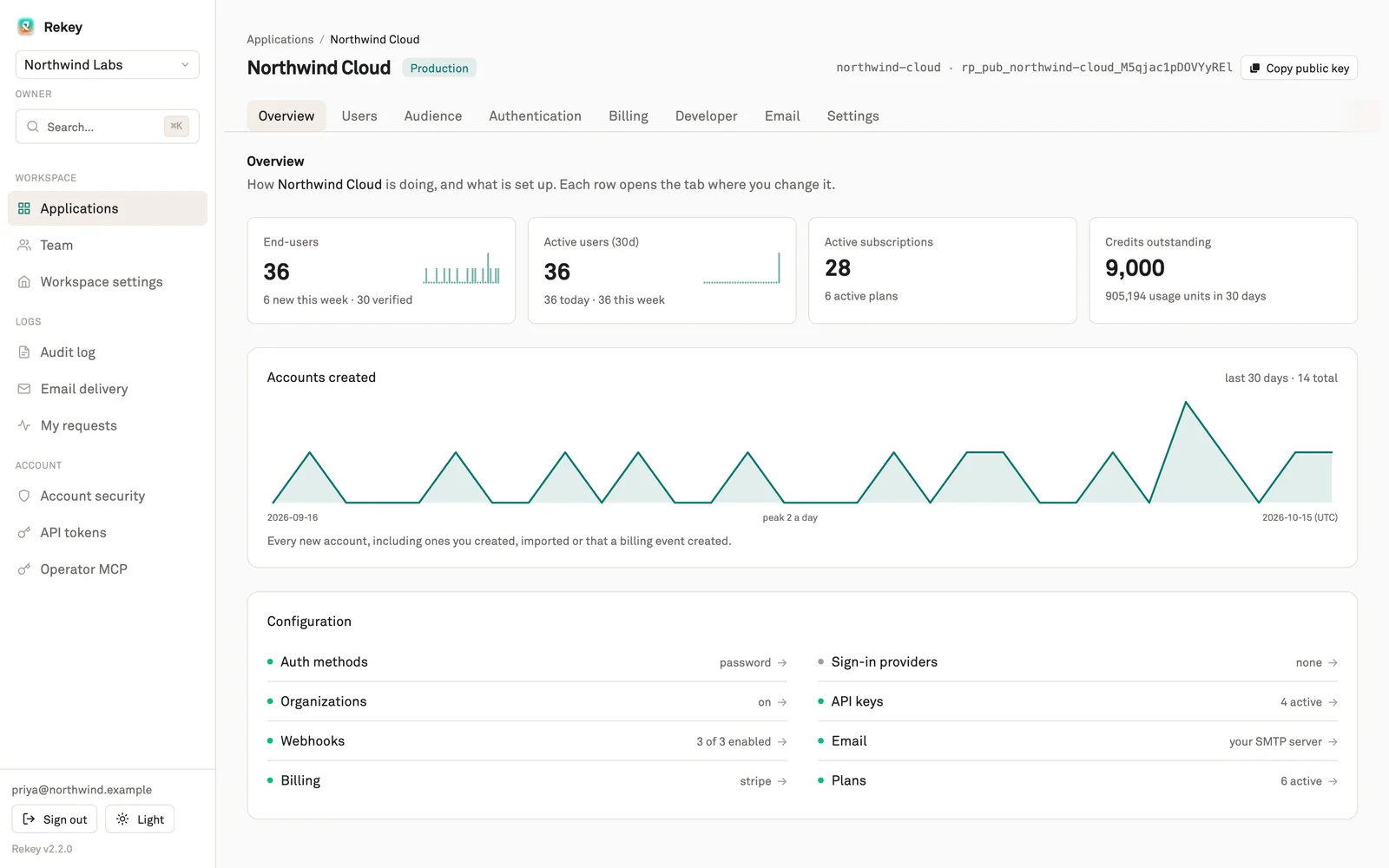Click the arrow icon on Plans row
The image size is (1389, 868).
point(1333,781)
